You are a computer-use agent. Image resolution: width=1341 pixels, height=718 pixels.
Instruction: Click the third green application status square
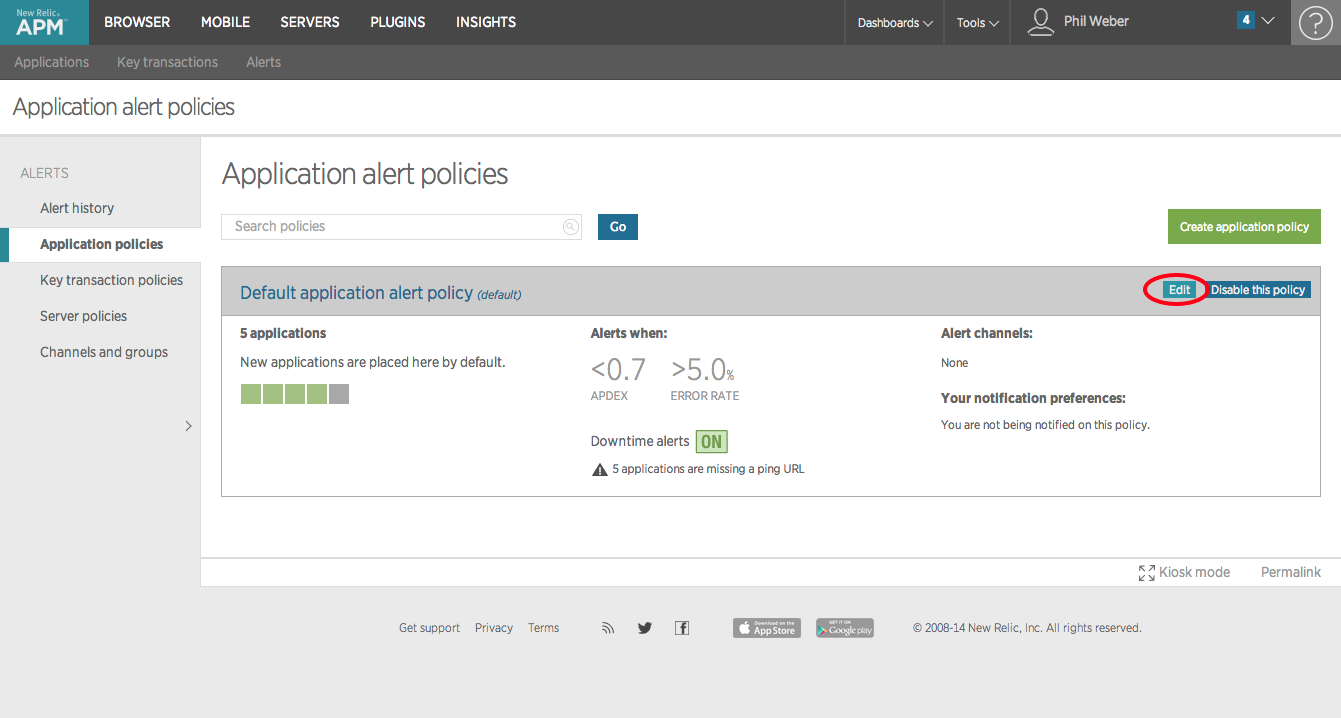tap(295, 394)
